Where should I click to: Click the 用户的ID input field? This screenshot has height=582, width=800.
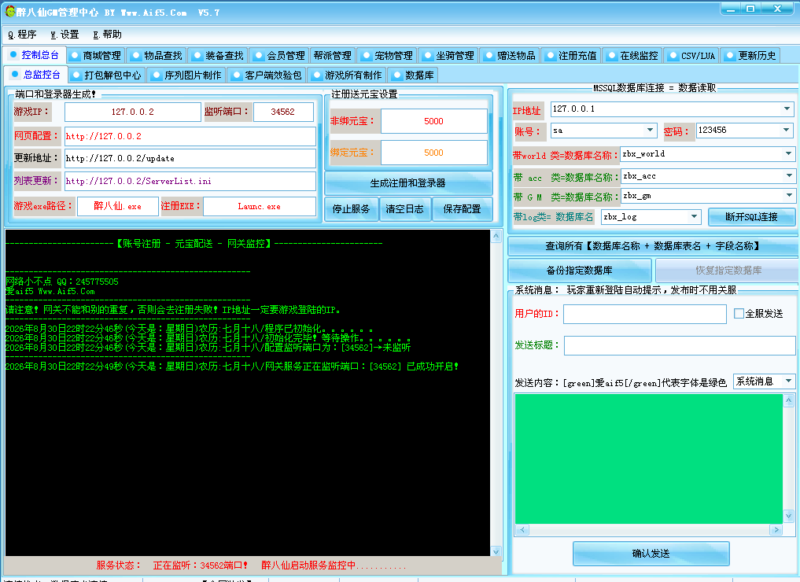(x=645, y=314)
